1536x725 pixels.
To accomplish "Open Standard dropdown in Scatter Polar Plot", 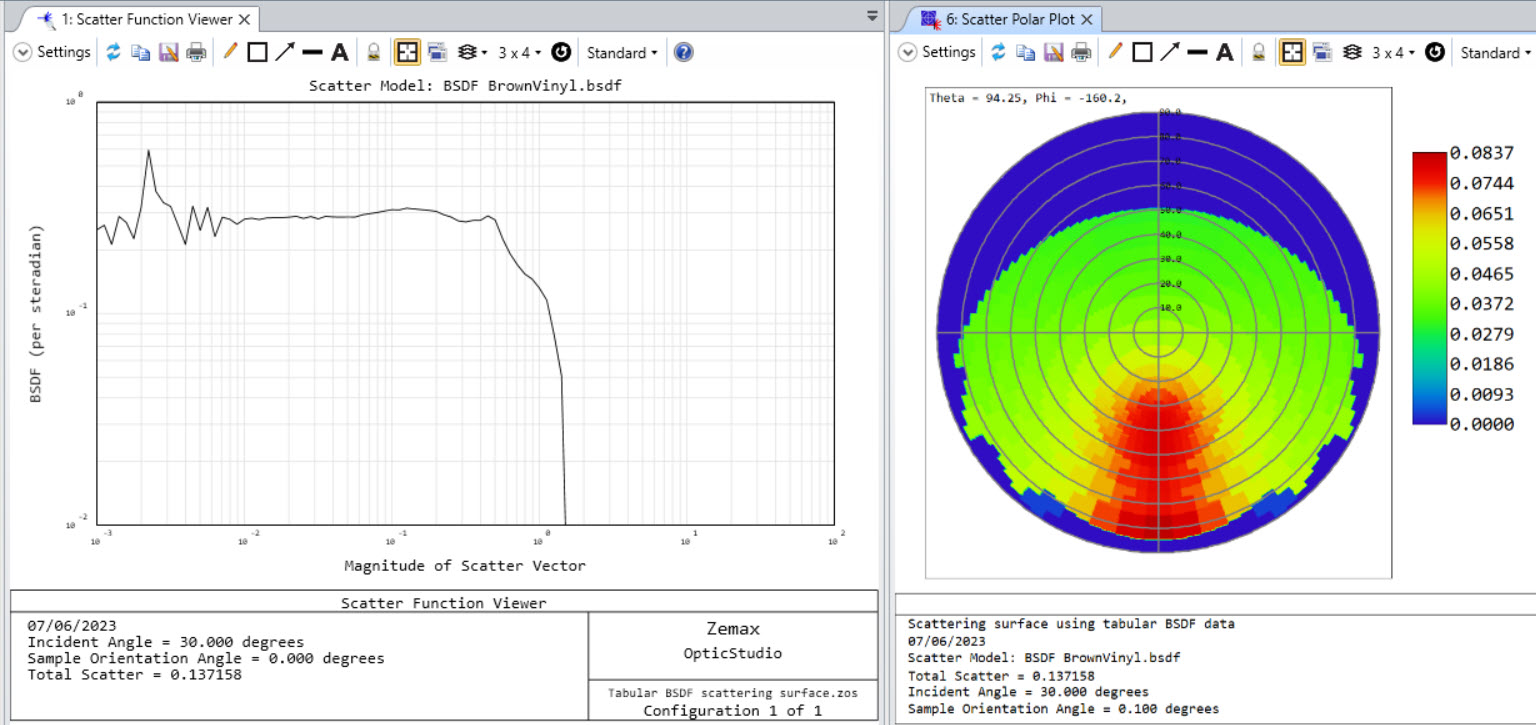I will click(1495, 52).
